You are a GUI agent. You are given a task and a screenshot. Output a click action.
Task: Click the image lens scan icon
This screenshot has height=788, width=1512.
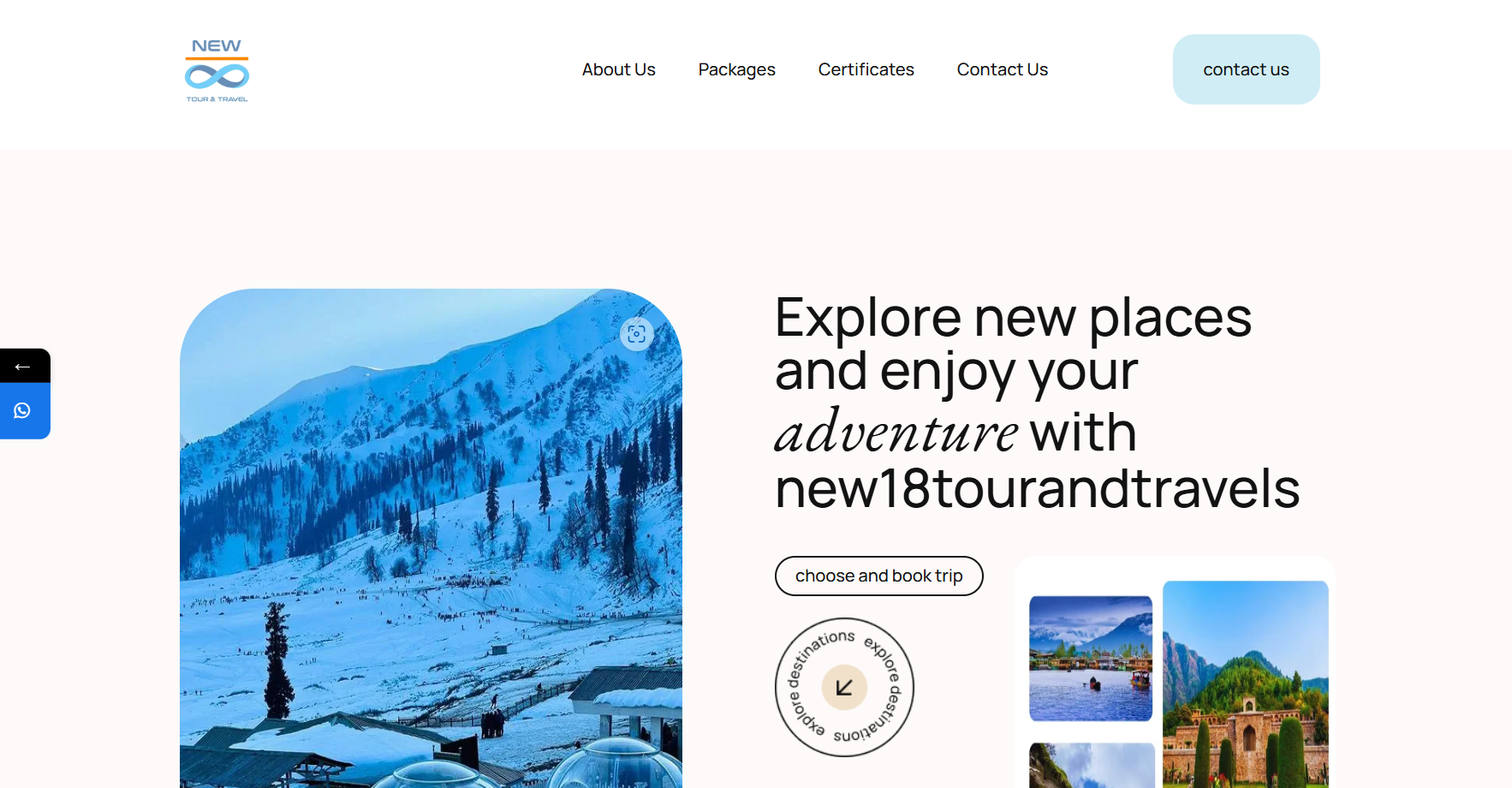click(636, 334)
